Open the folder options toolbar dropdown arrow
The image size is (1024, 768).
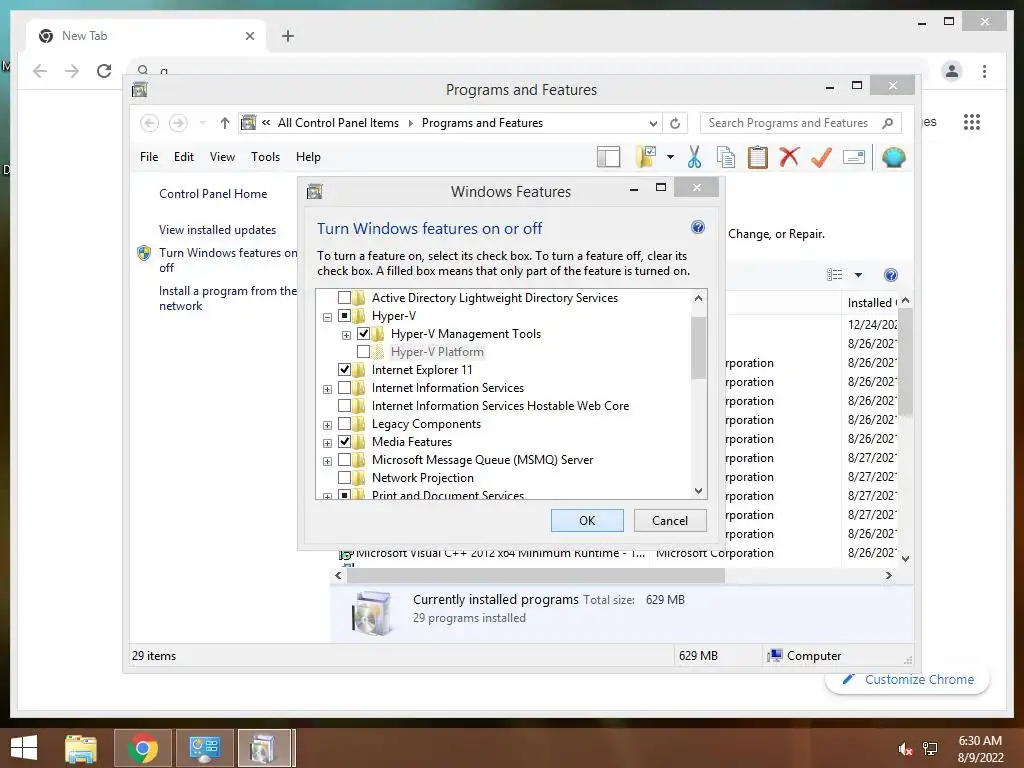[670, 157]
